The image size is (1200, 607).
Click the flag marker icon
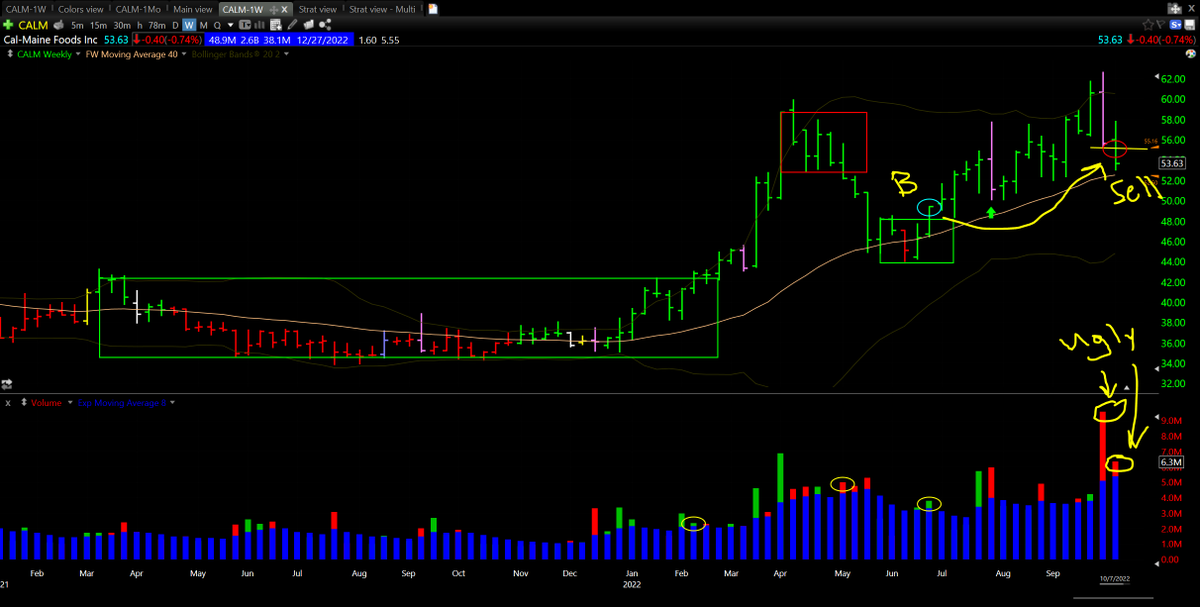[1161, 24]
